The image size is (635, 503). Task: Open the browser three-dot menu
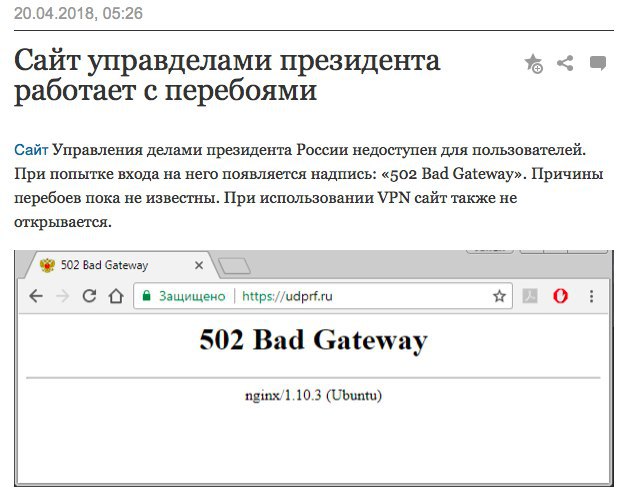pyautogui.click(x=591, y=296)
